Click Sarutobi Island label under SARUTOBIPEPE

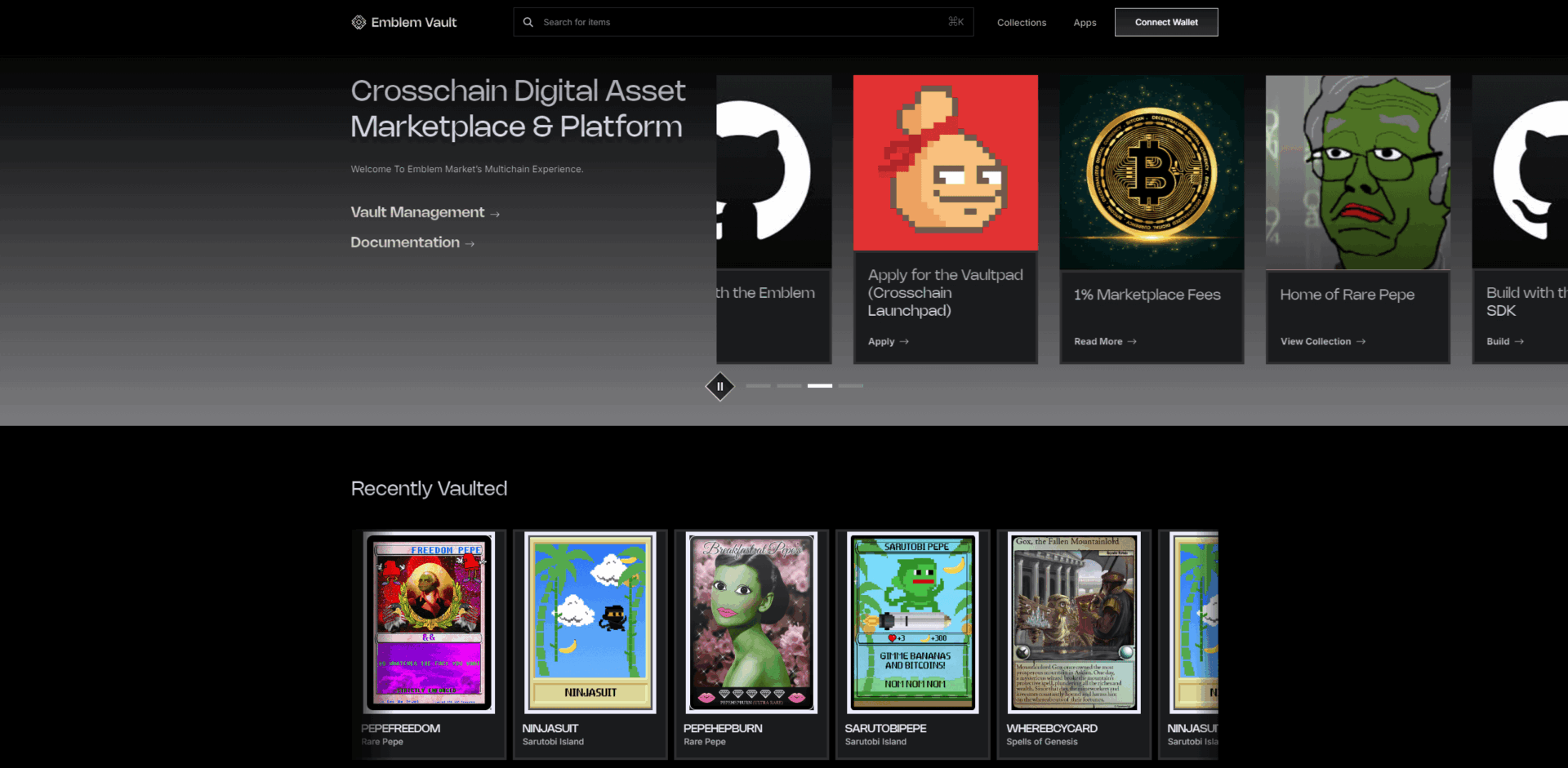click(x=875, y=742)
